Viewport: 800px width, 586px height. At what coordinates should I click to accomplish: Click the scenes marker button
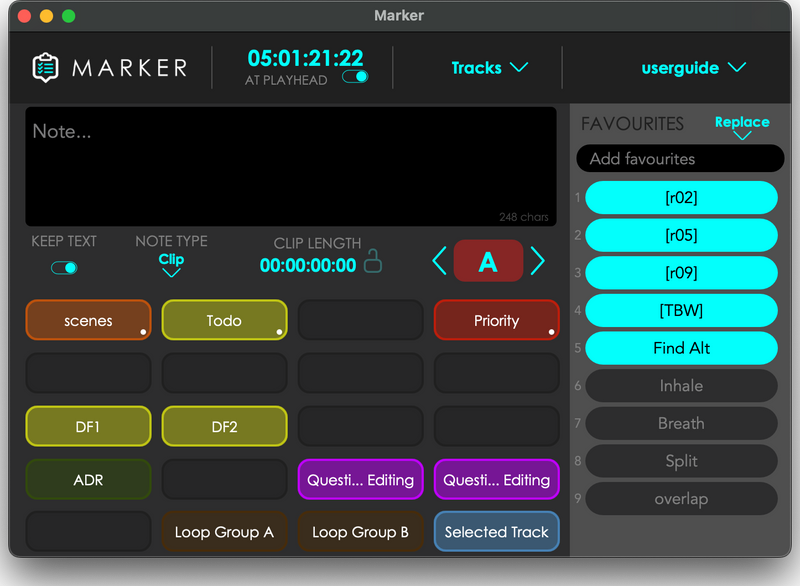[88, 320]
